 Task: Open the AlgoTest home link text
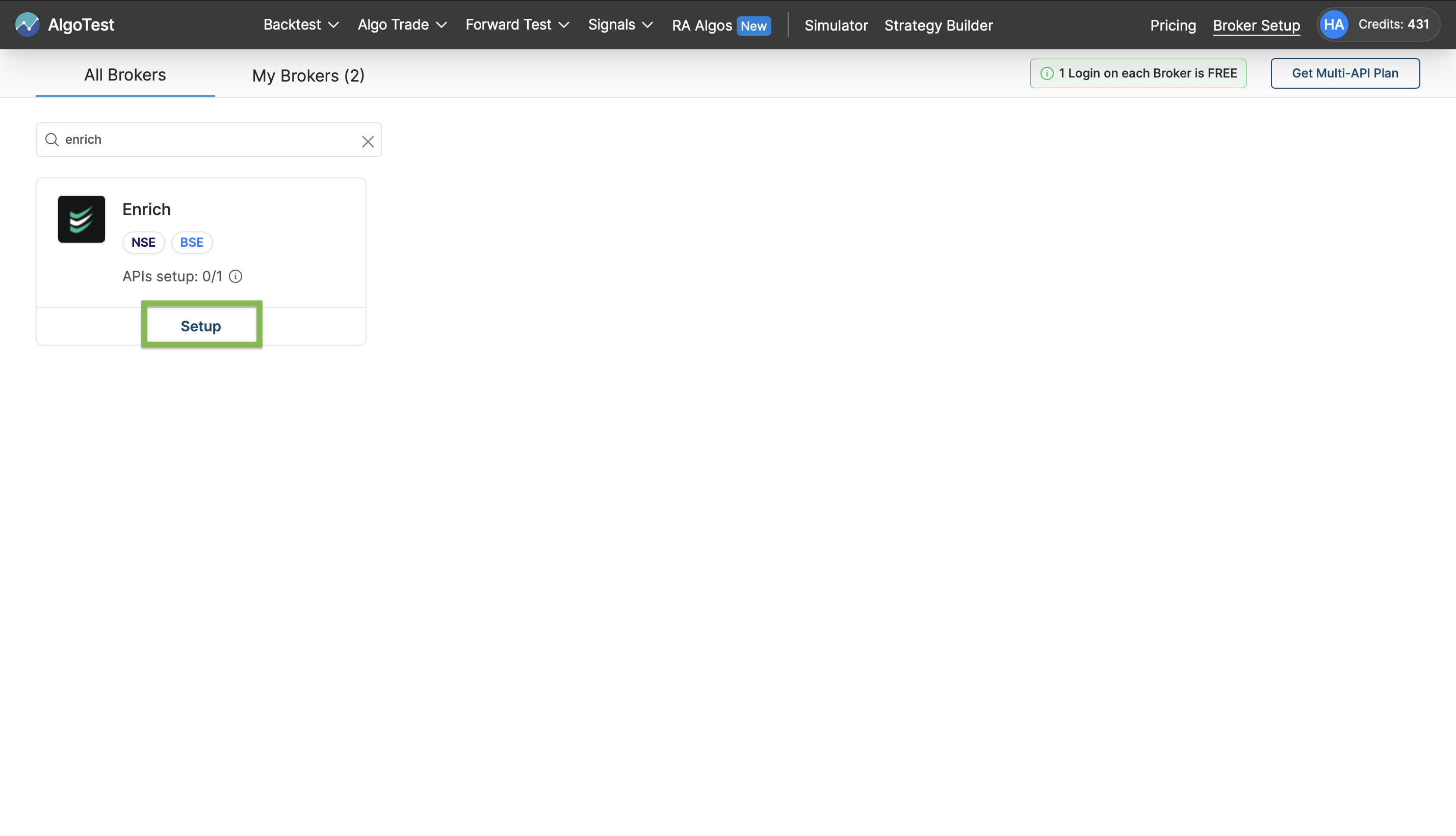pos(81,24)
